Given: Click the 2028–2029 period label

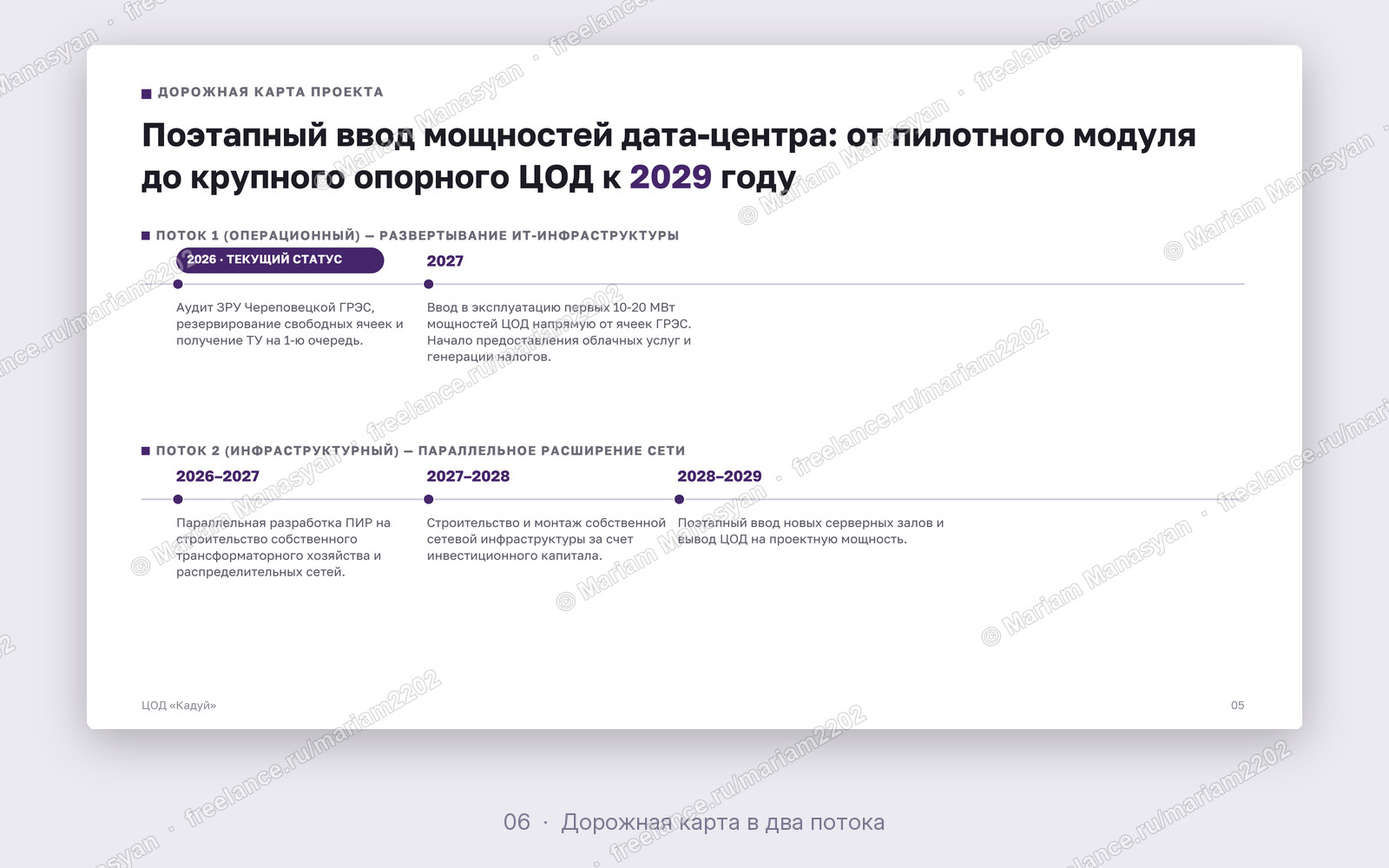Looking at the screenshot, I should [719, 477].
